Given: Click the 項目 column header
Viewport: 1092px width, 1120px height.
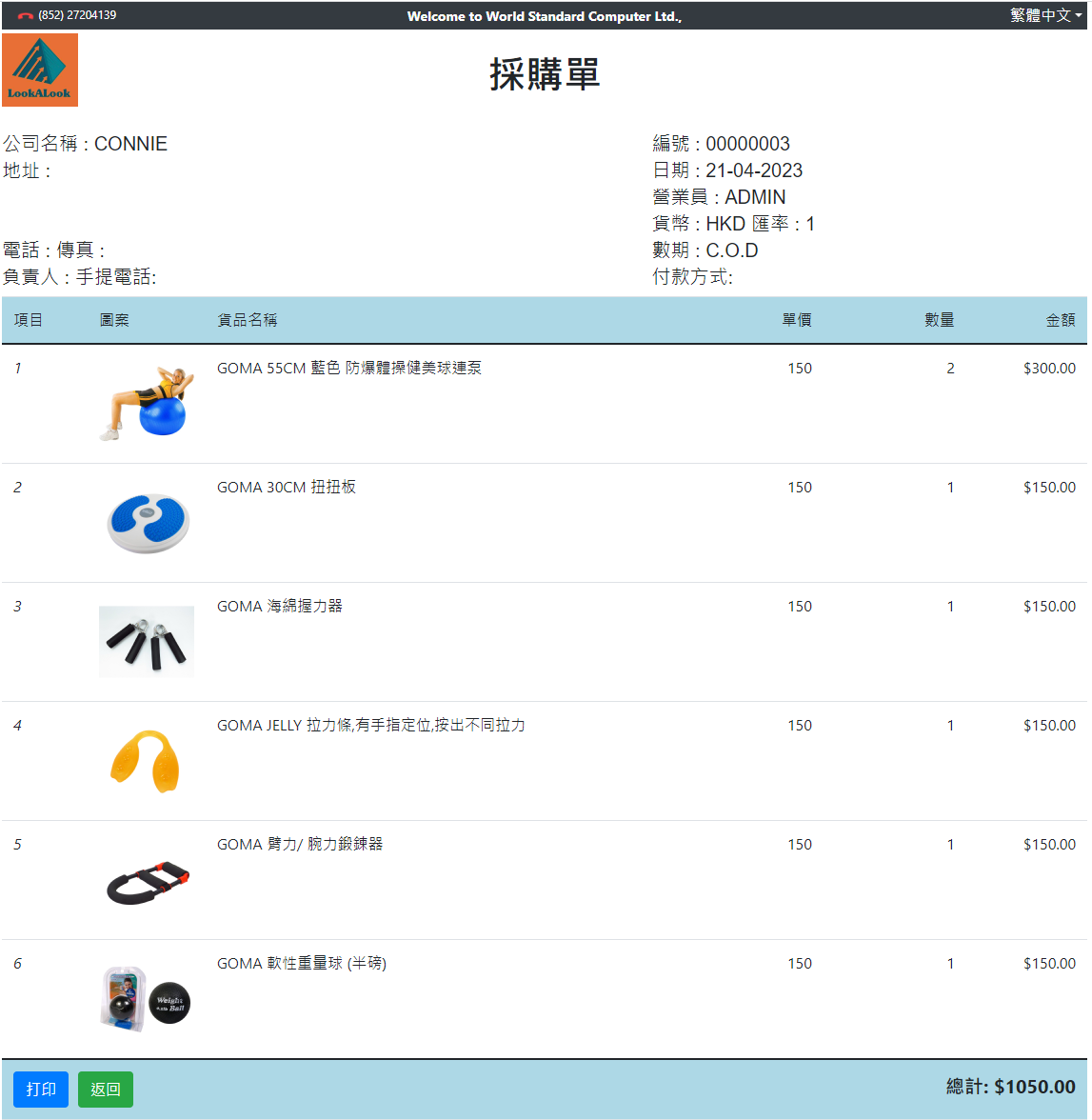Looking at the screenshot, I should (29, 320).
